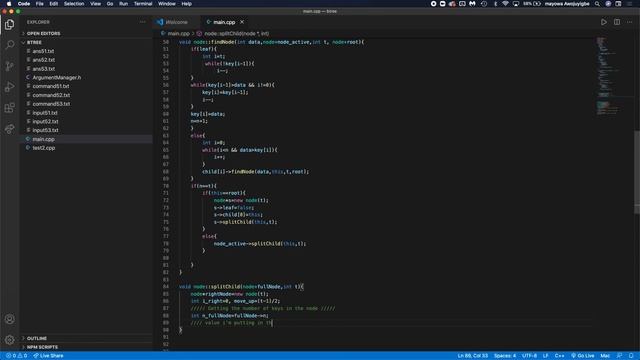640x360 pixels.
Task: Open the Accounts icon
Action: [9, 319]
